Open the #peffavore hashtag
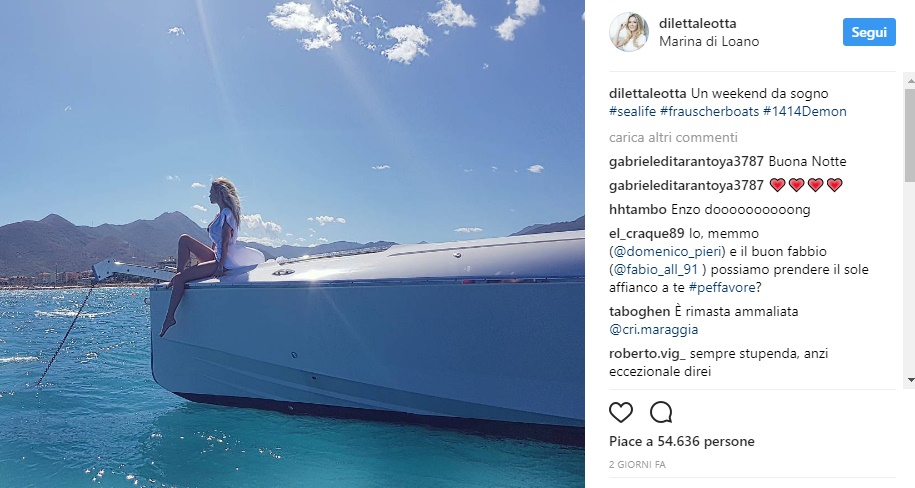The width and height of the screenshot is (915, 488). coord(722,288)
